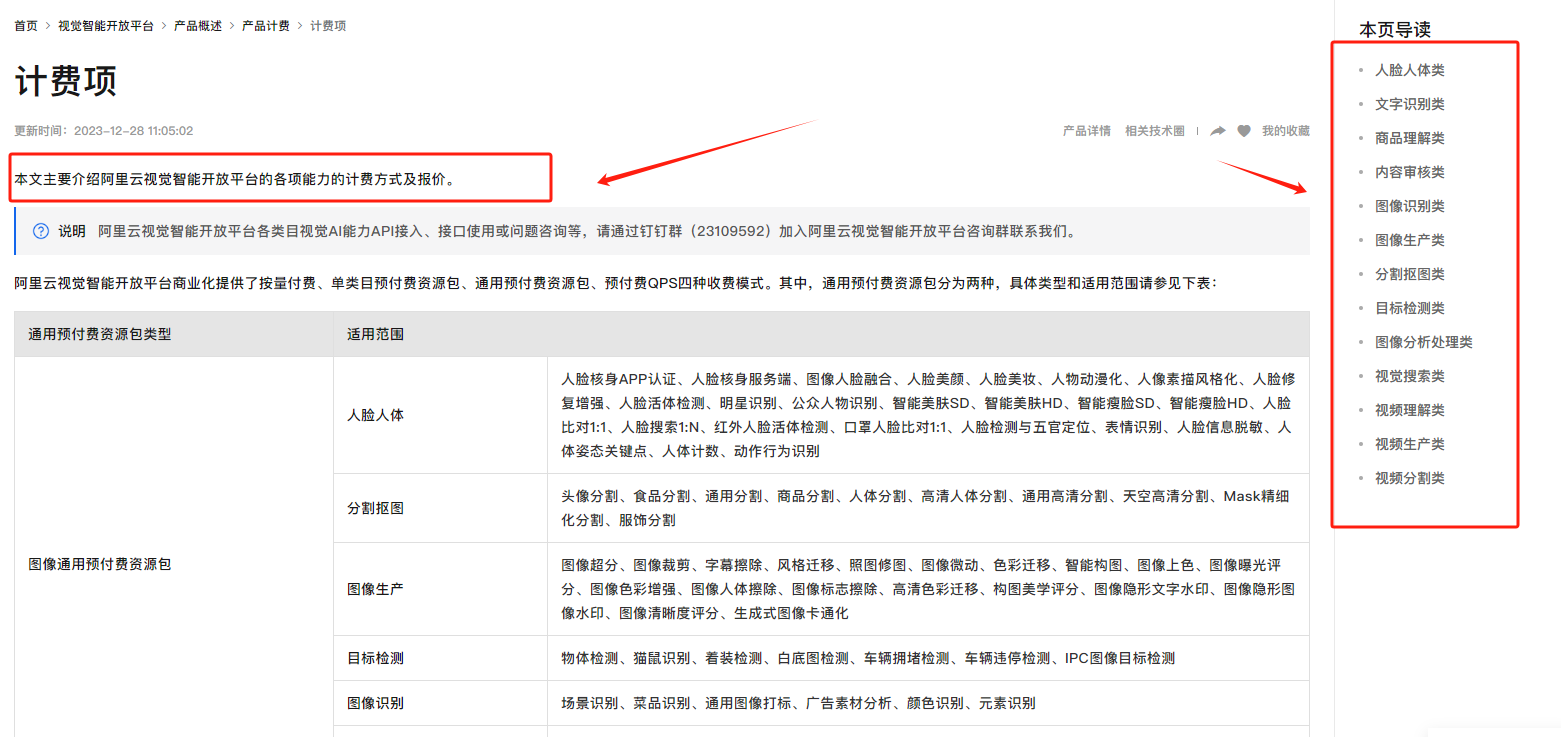Select 视频理解类 in page guide
Screen dimensions: 1561x737
click(x=1410, y=410)
